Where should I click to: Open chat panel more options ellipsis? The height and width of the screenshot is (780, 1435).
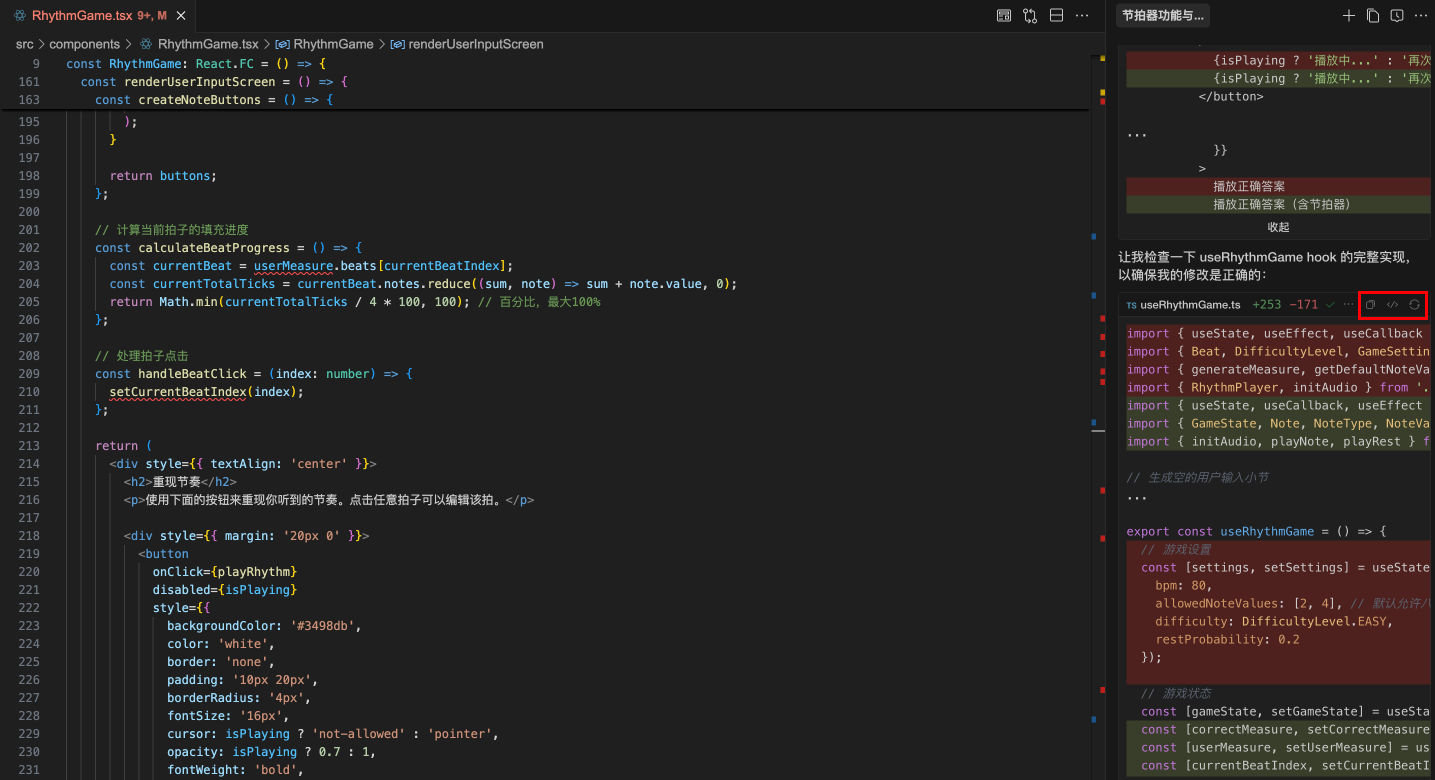tap(1421, 16)
